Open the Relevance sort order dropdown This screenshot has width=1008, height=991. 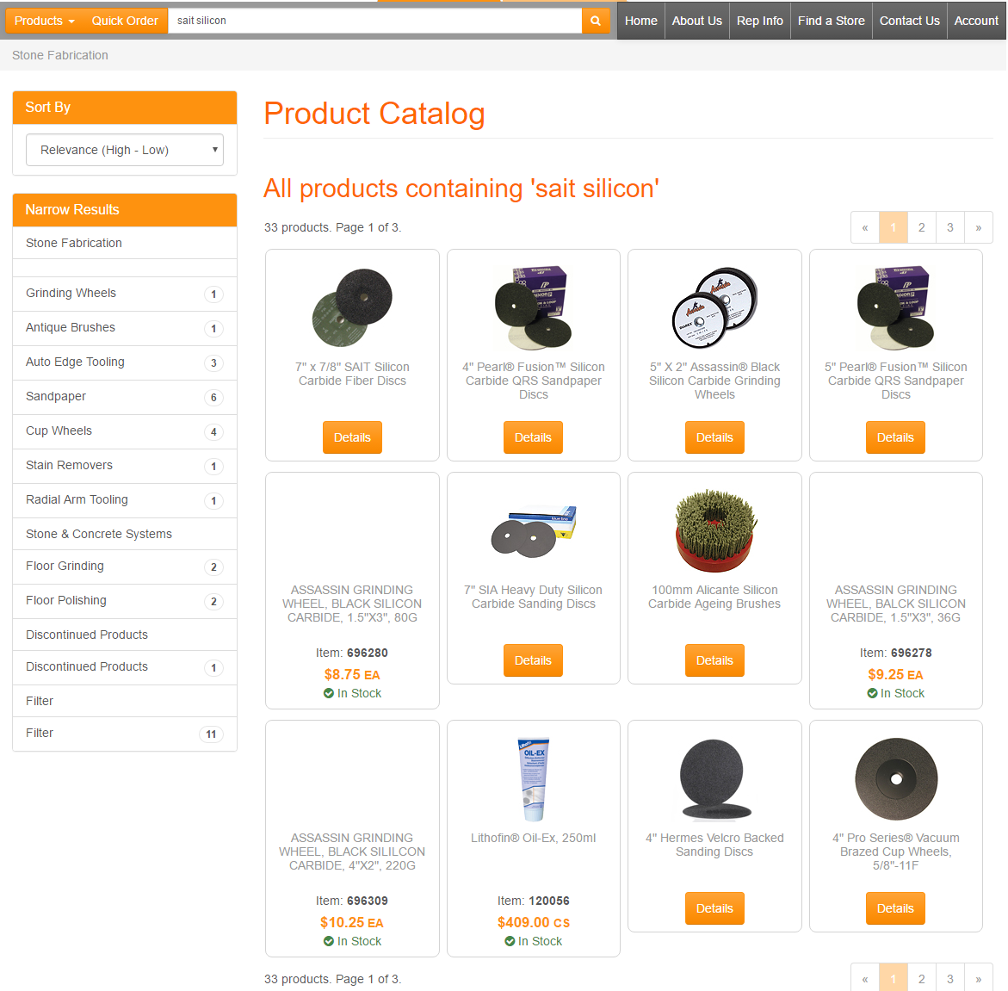tap(125, 150)
